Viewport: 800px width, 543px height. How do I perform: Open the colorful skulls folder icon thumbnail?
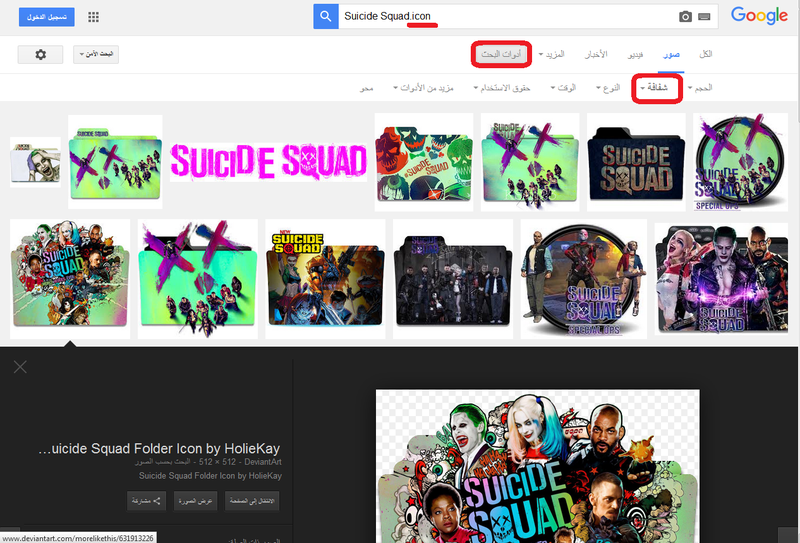(x=424, y=162)
